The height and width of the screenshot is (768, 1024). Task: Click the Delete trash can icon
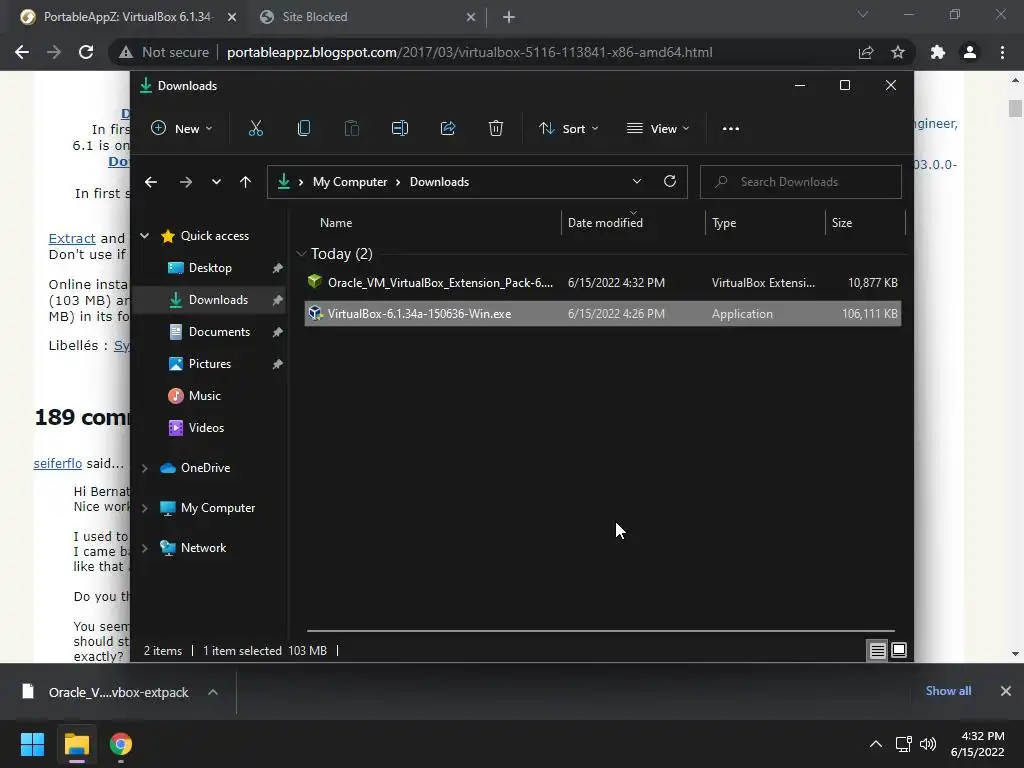[496, 129]
